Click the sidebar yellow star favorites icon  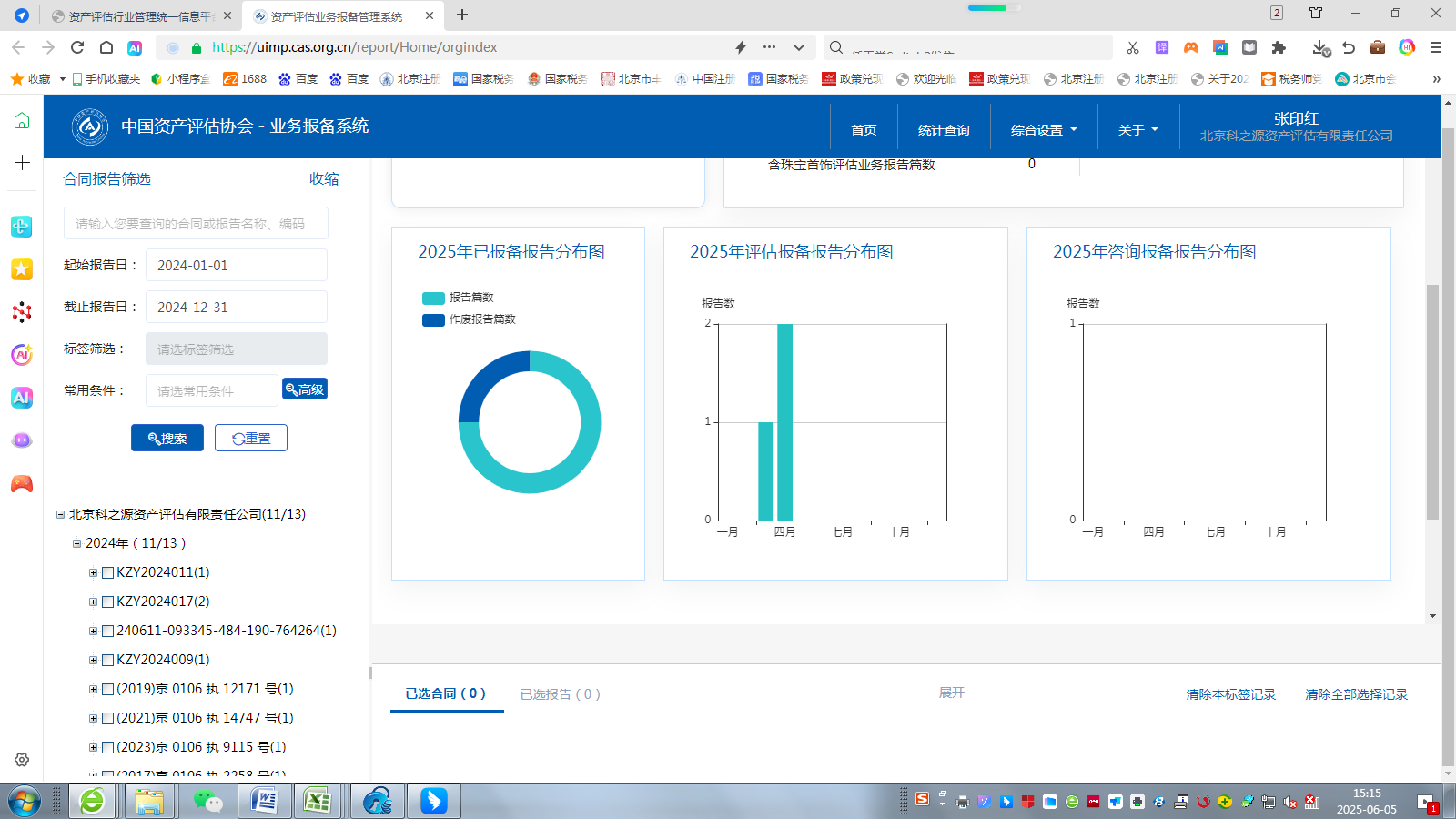pos(22,269)
